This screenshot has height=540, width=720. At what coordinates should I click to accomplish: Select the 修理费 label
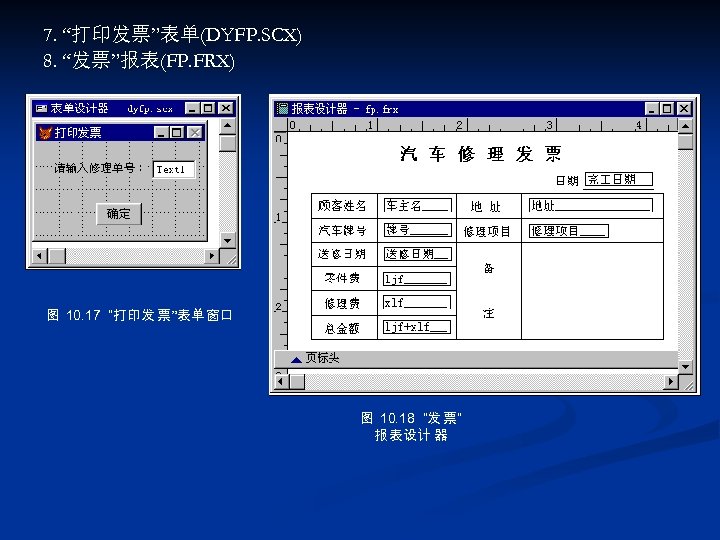point(342,304)
